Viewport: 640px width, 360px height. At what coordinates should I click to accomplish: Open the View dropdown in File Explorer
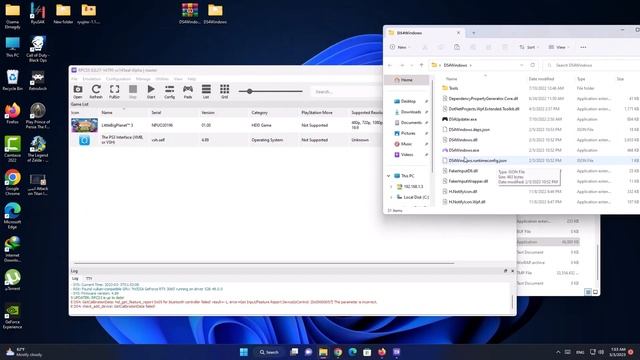[559, 47]
